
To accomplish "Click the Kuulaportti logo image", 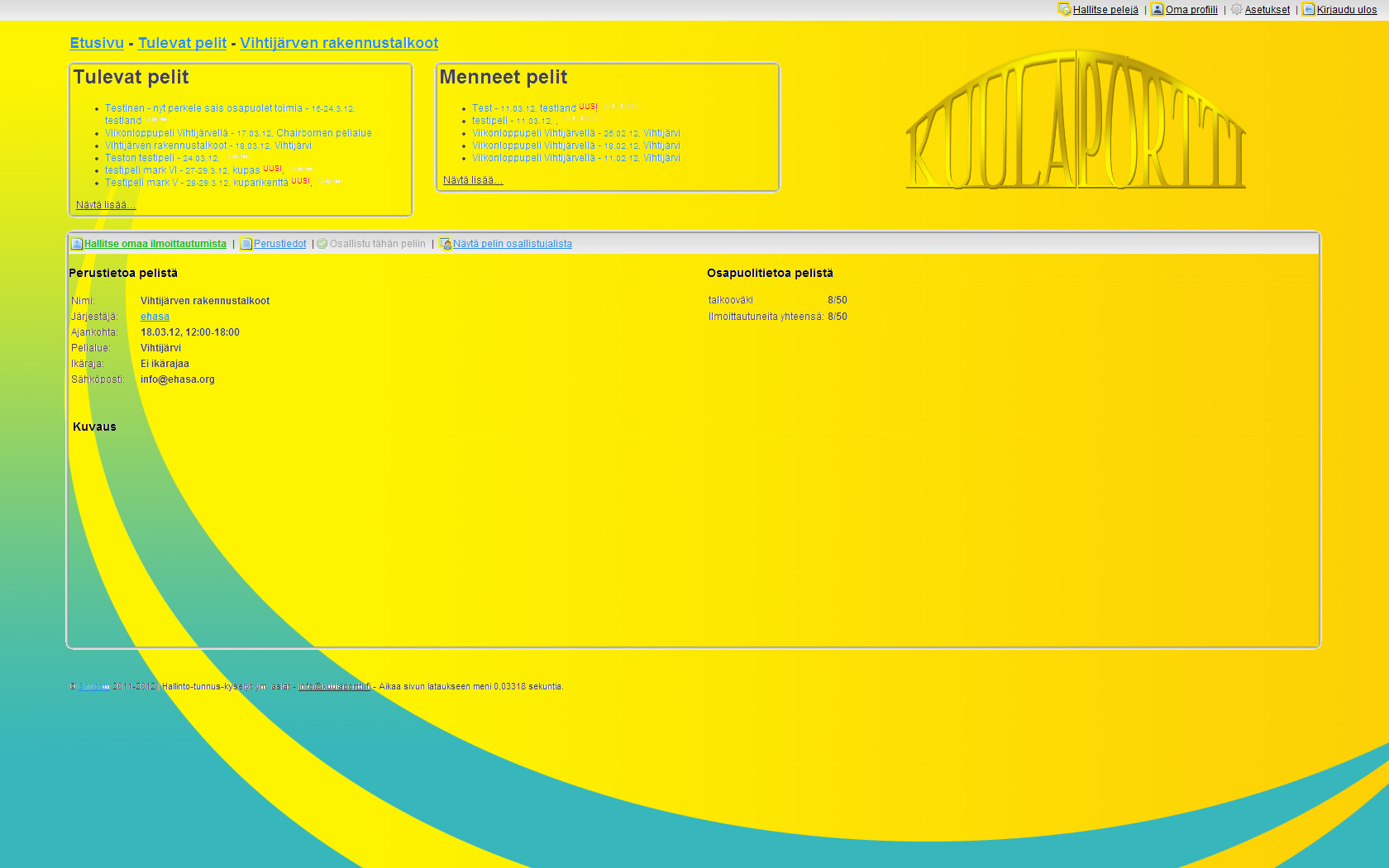I will [1076, 120].
